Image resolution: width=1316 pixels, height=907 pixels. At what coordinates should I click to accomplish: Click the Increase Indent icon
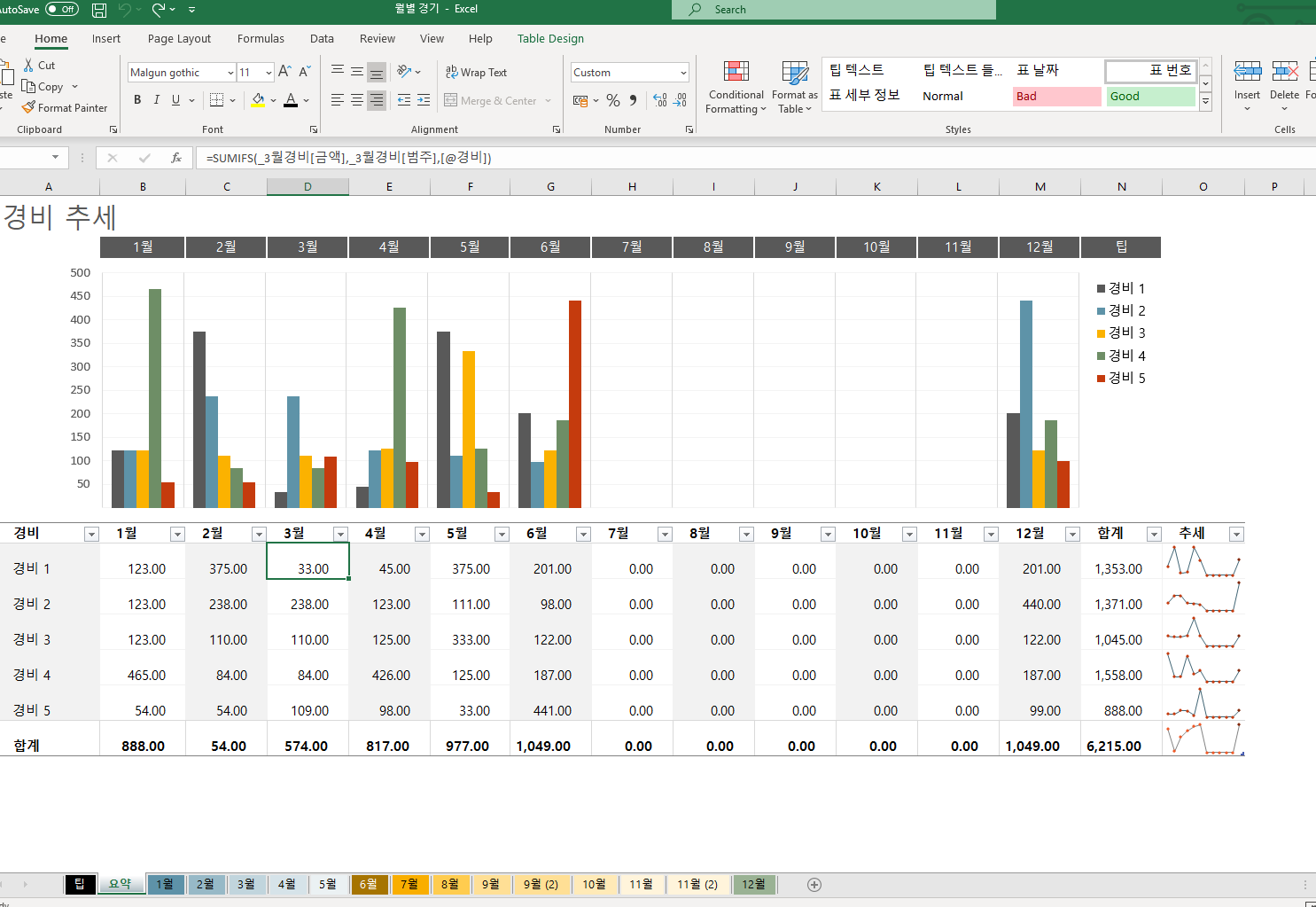click(x=424, y=100)
